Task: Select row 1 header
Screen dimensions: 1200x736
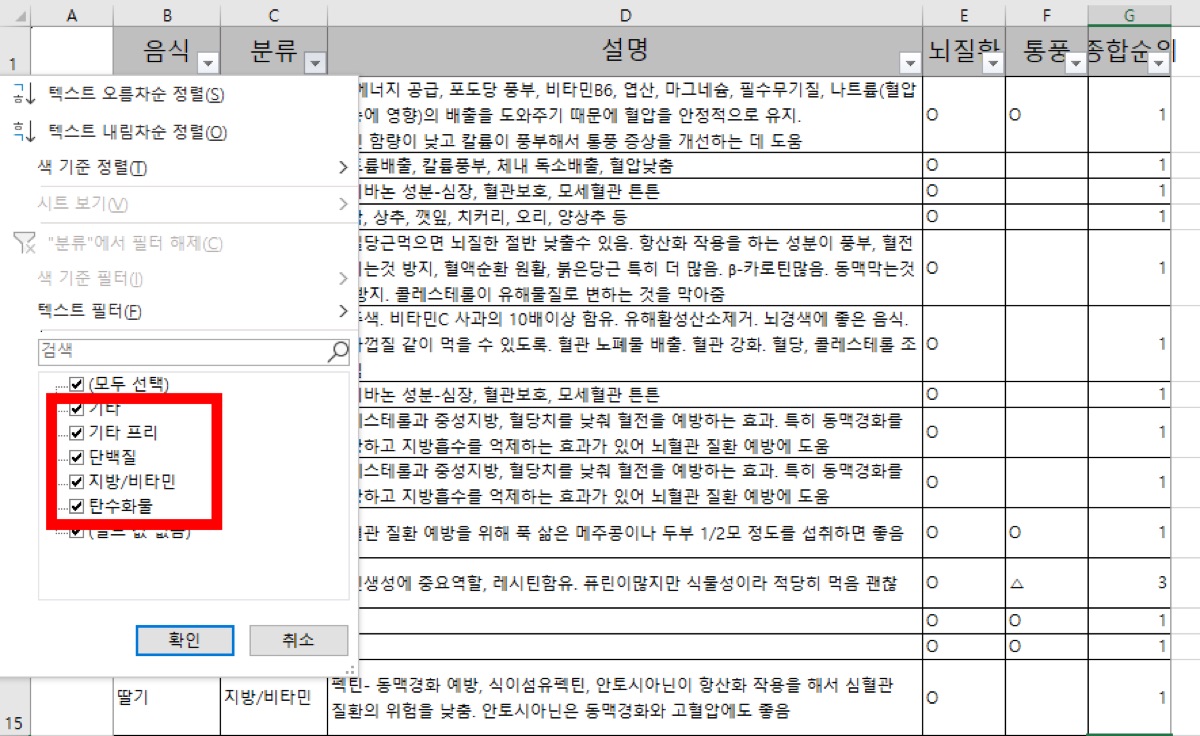Action: coord(15,52)
